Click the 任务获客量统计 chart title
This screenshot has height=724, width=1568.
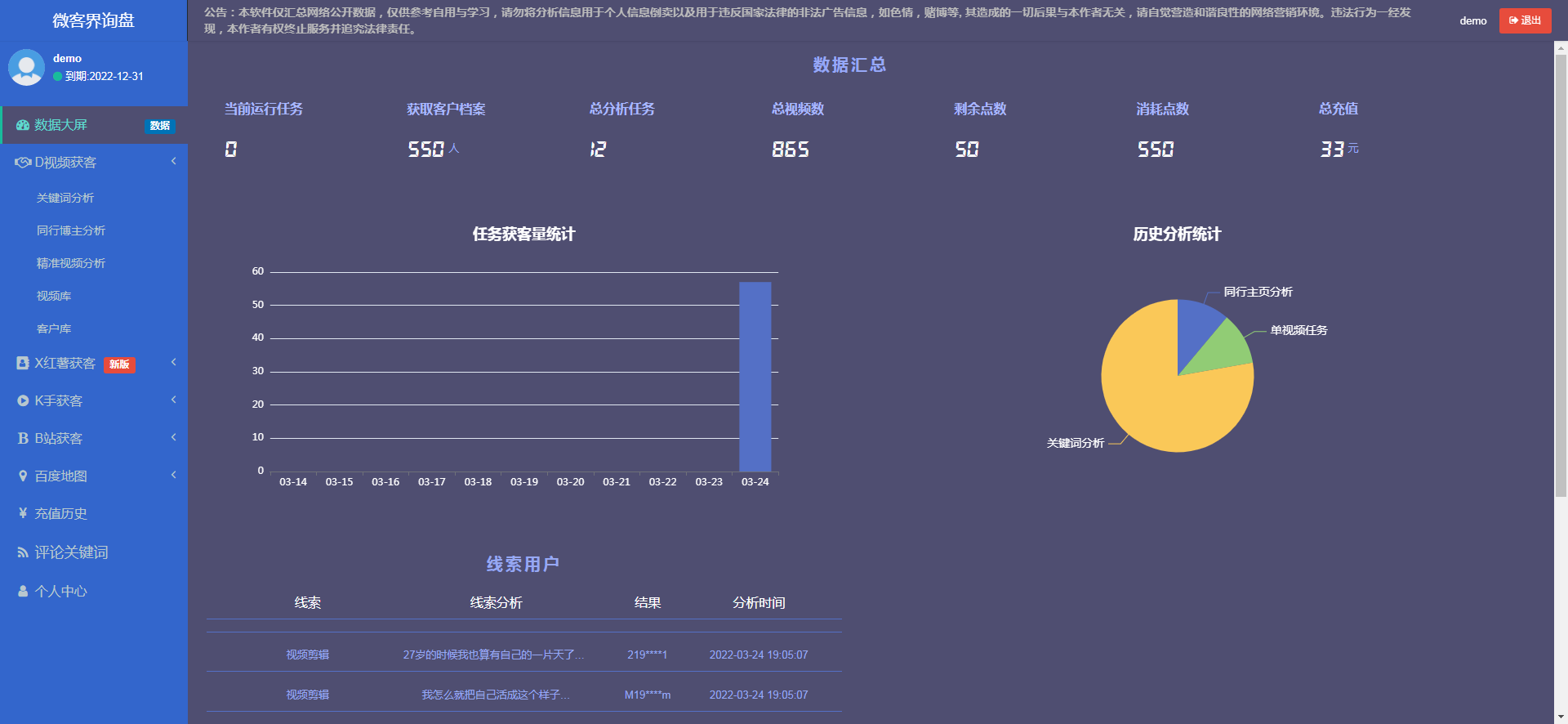click(523, 235)
